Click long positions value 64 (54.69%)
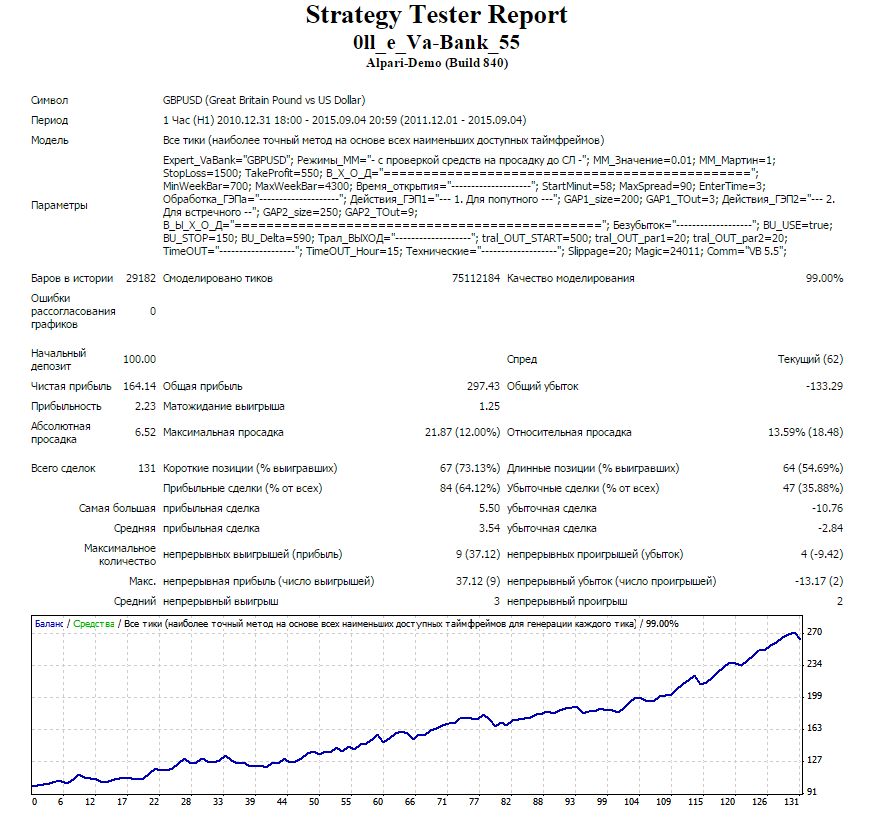The height and width of the screenshot is (814, 869). coord(812,468)
